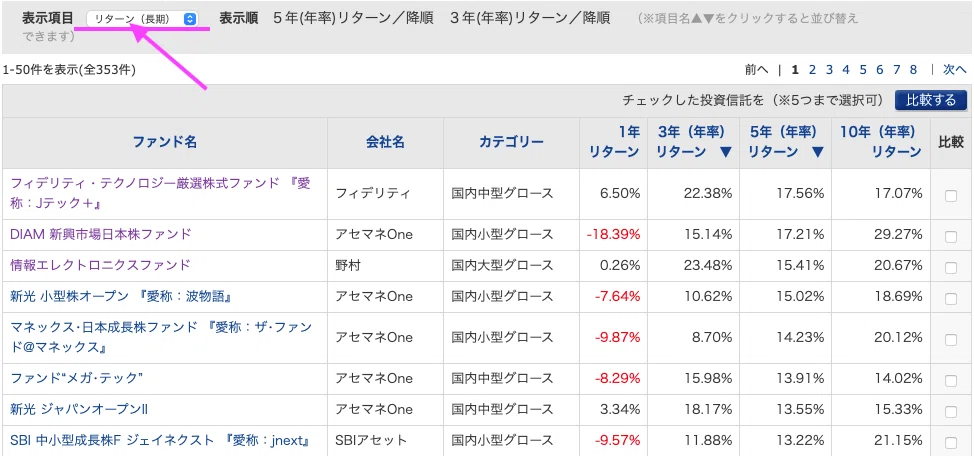This screenshot has height=456, width=974.
Task: Click the 次へ next page link
Action: [x=955, y=70]
